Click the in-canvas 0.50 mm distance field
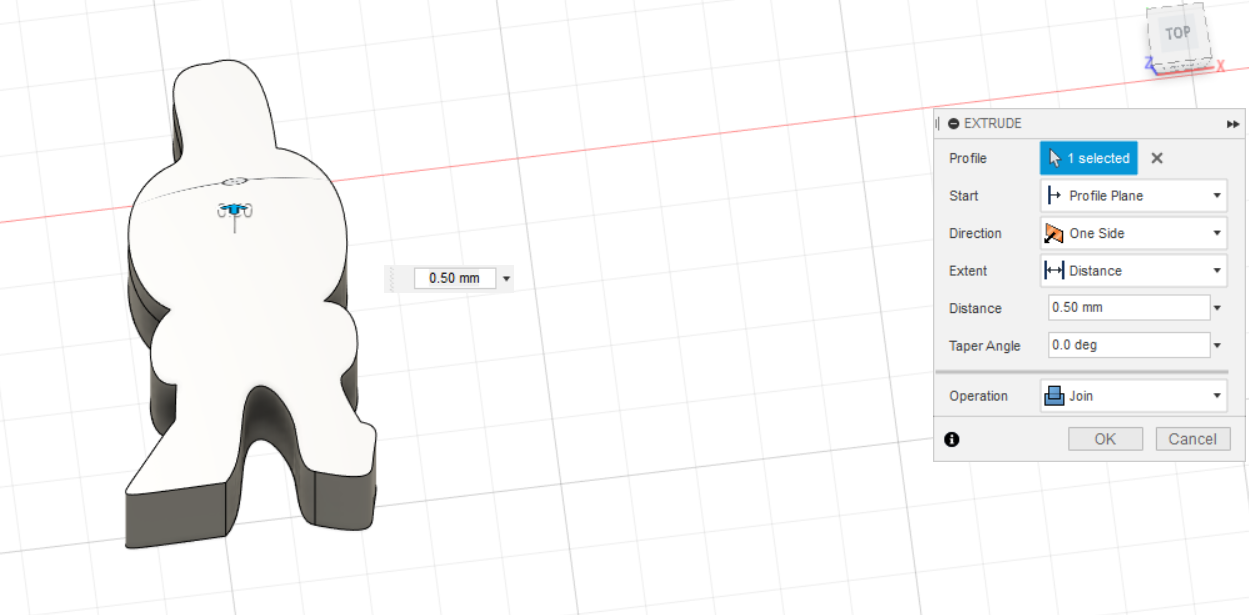Viewport: 1249px width, 615px height. click(x=455, y=278)
